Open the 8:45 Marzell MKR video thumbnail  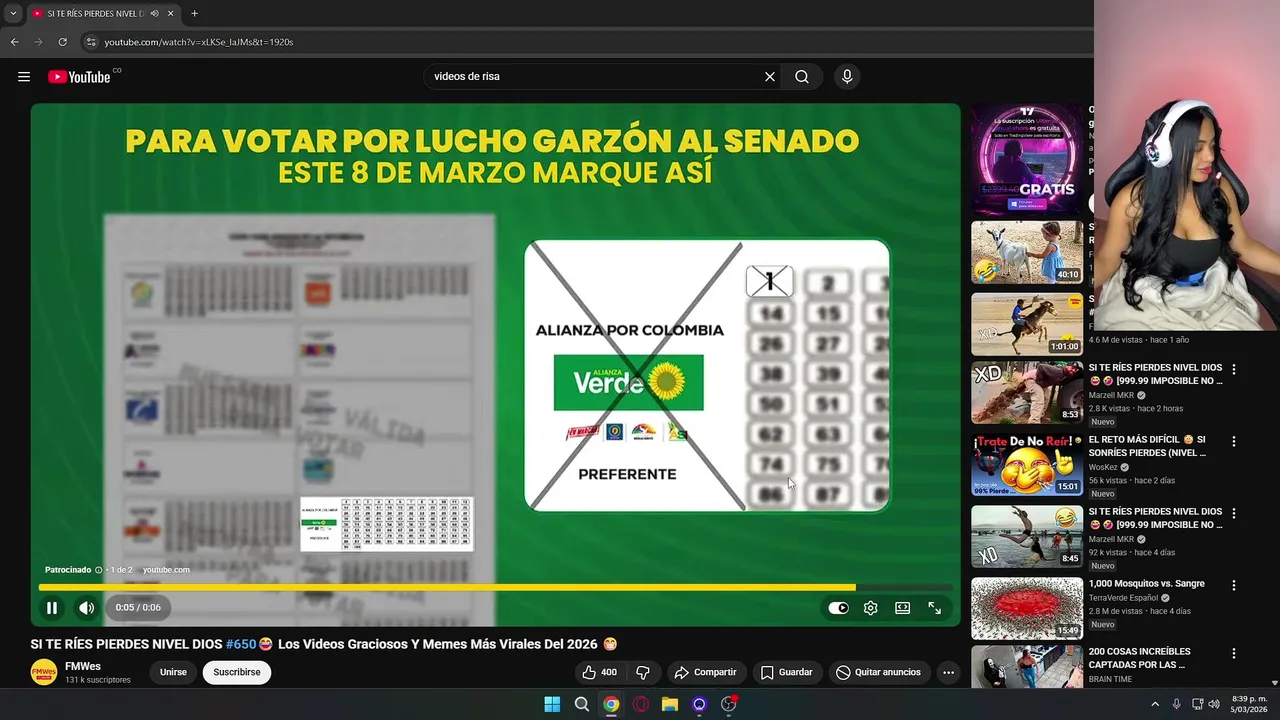click(x=1027, y=537)
